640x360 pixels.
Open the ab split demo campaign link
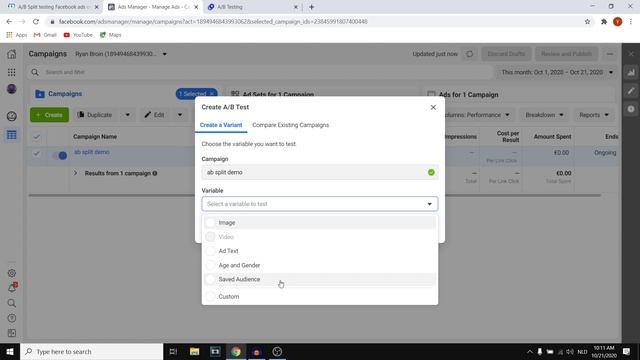tap(91, 152)
